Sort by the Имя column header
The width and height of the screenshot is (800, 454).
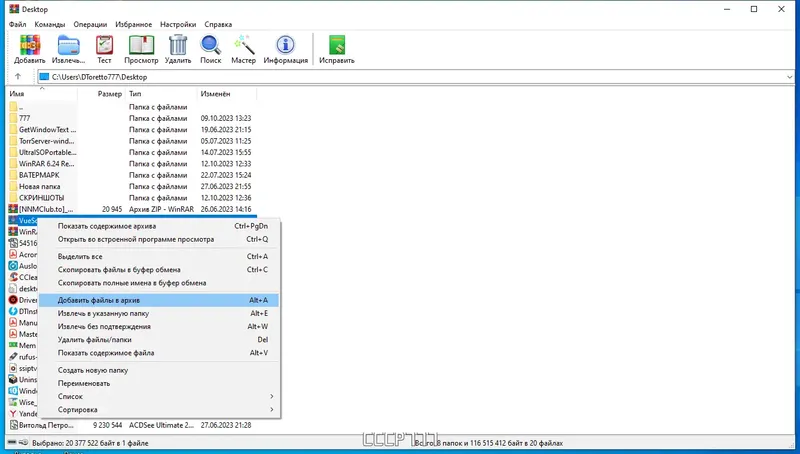(42, 94)
